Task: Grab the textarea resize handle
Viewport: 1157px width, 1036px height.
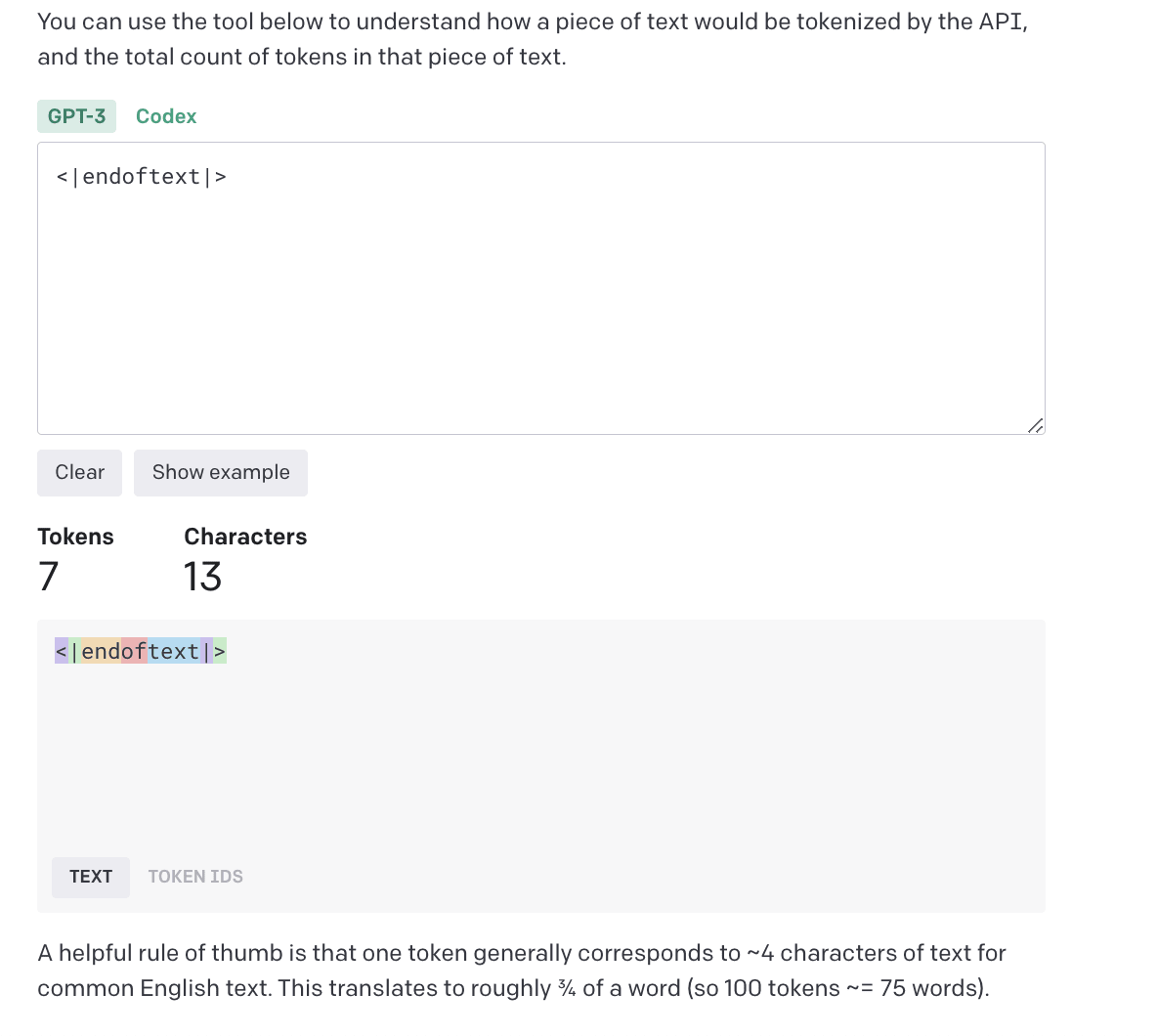Action: tap(1036, 425)
